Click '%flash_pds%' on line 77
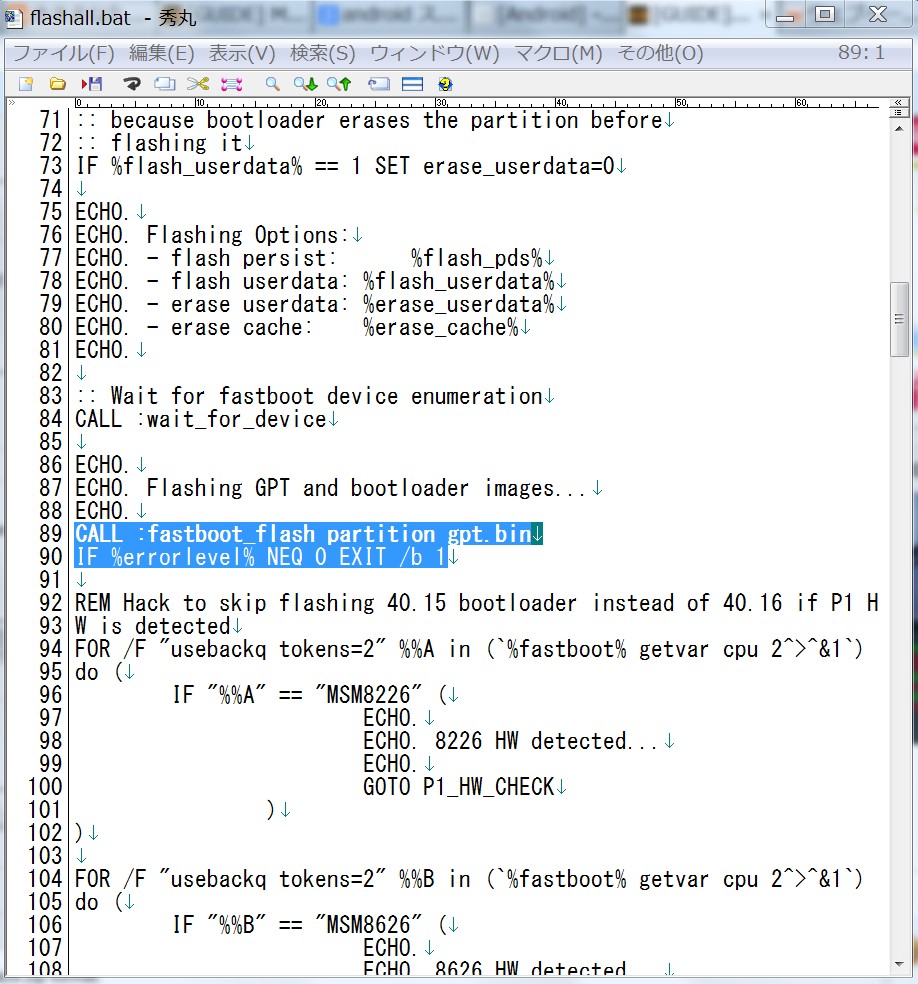The image size is (918, 984). [x=477, y=258]
